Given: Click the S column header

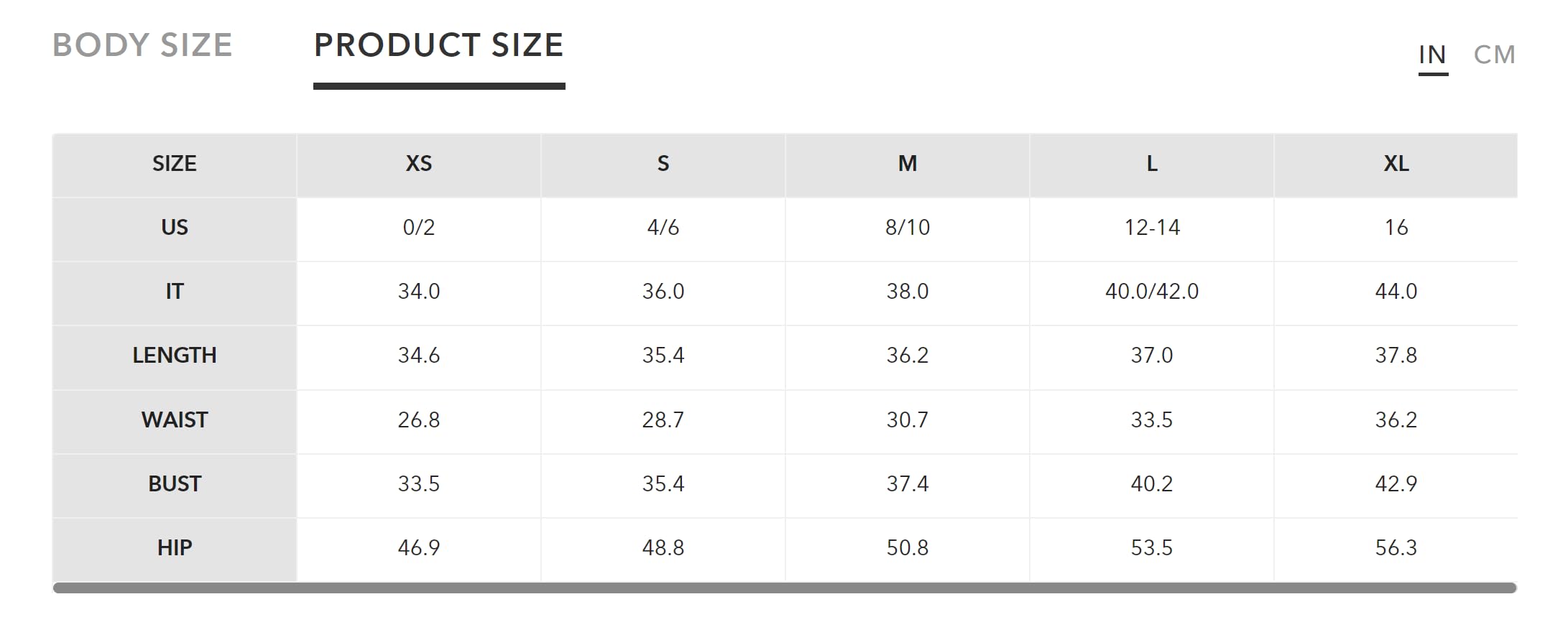Looking at the screenshot, I should (x=663, y=164).
